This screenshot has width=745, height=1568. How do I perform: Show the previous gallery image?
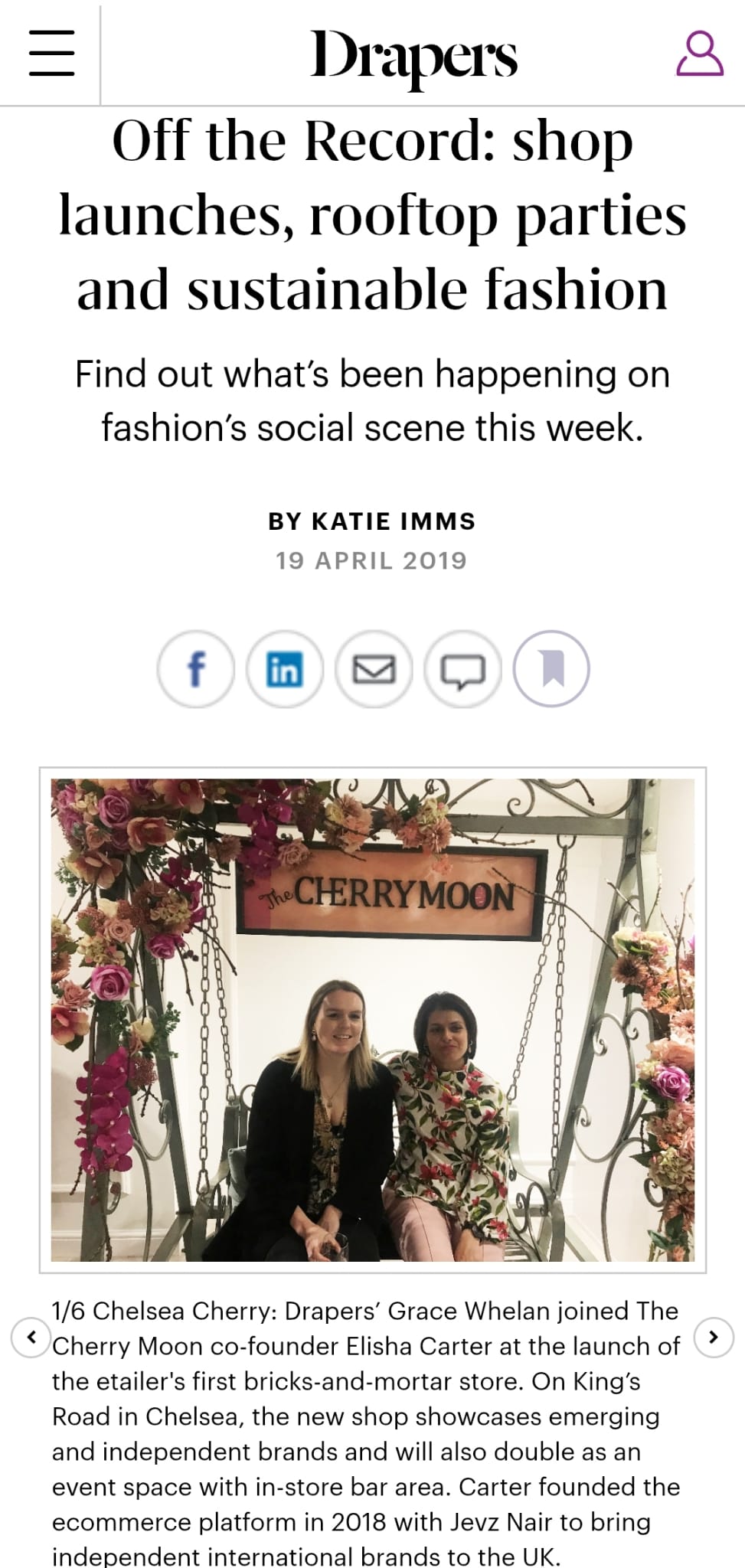(x=31, y=1338)
